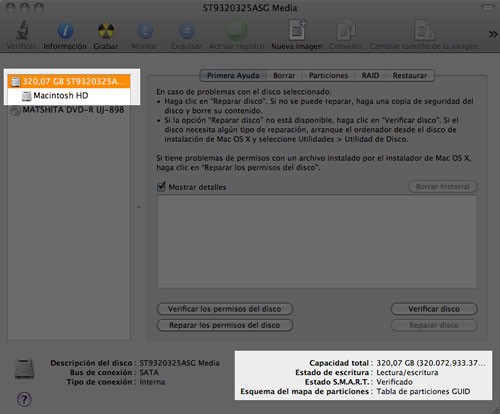Click the disk drive icon beside Descripción
This screenshot has height=414, width=500.
(x=24, y=369)
